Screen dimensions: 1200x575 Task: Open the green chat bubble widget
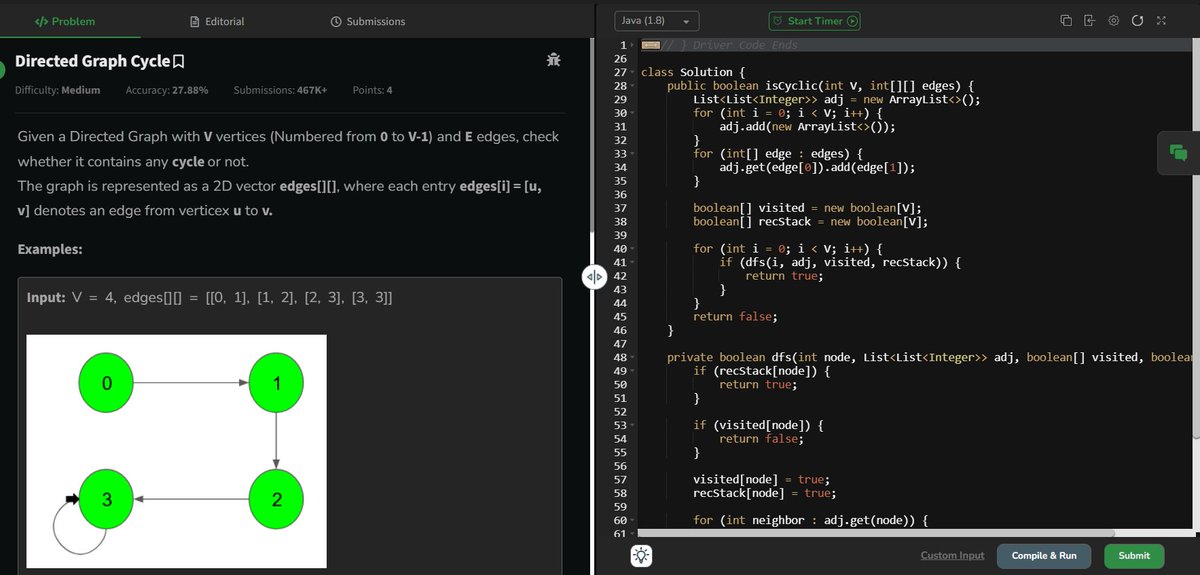point(1178,153)
